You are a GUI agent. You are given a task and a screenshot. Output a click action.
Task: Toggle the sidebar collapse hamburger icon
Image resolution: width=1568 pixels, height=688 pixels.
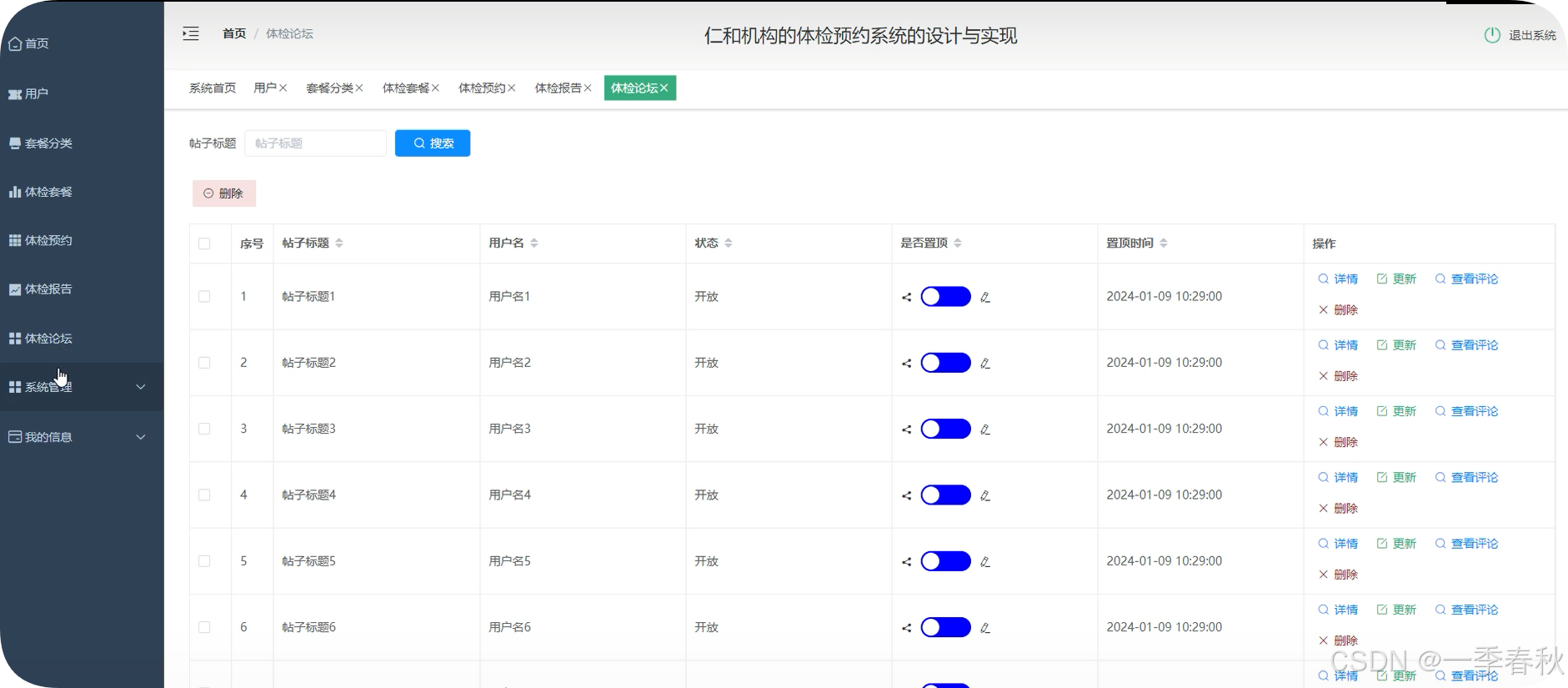(x=191, y=33)
